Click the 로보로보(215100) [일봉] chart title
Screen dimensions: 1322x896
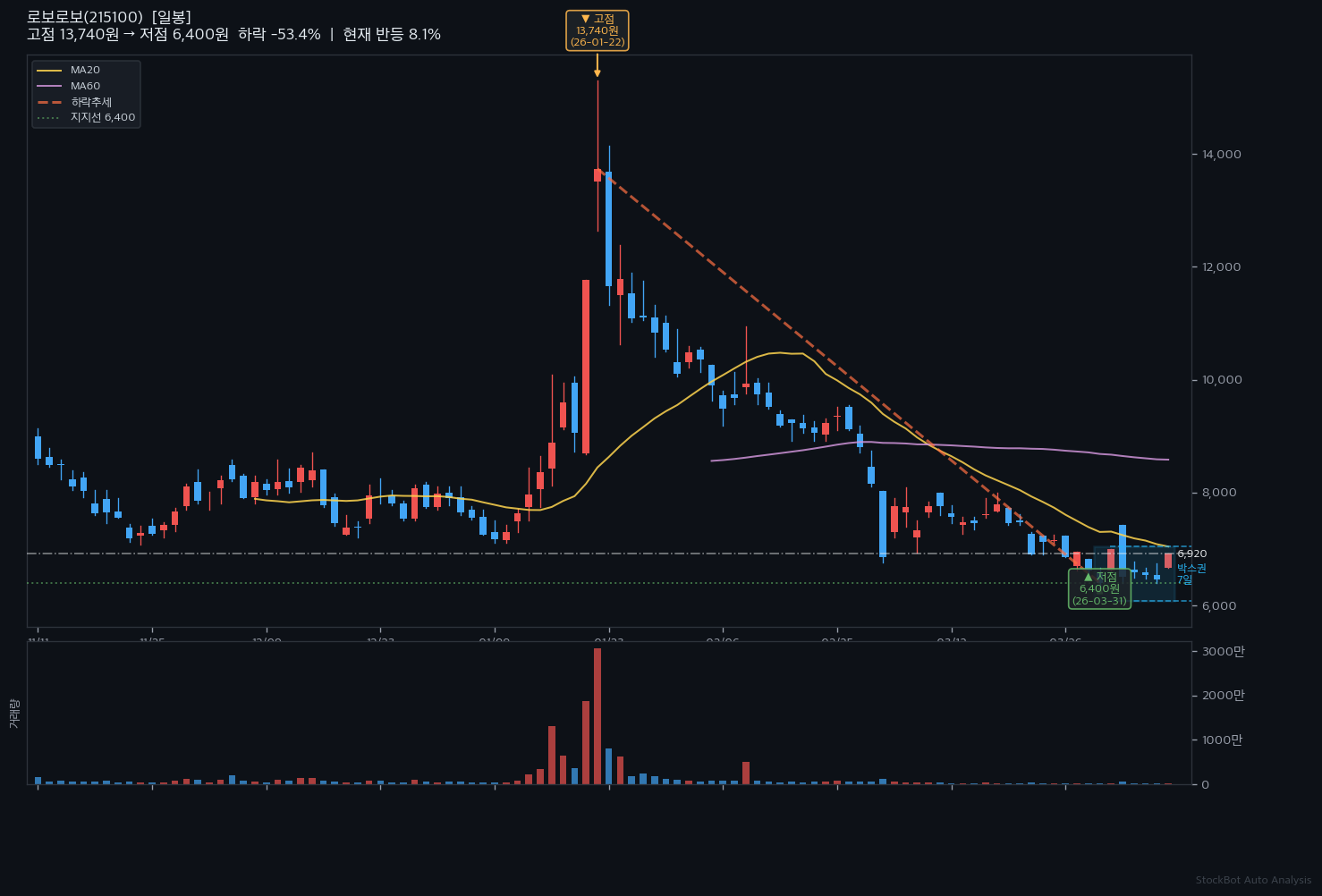[109, 17]
